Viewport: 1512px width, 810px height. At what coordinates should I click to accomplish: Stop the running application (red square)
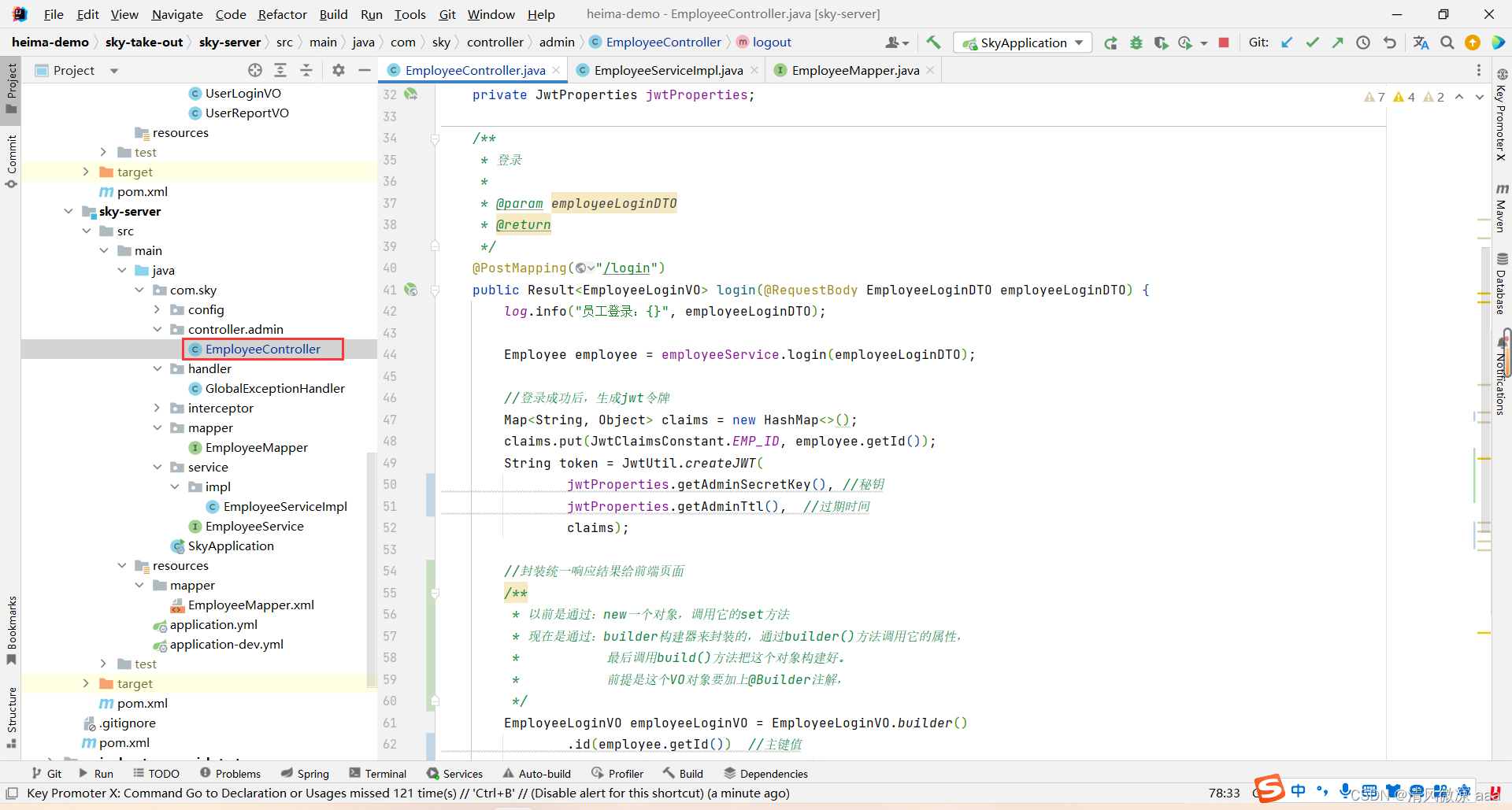pyautogui.click(x=1224, y=43)
